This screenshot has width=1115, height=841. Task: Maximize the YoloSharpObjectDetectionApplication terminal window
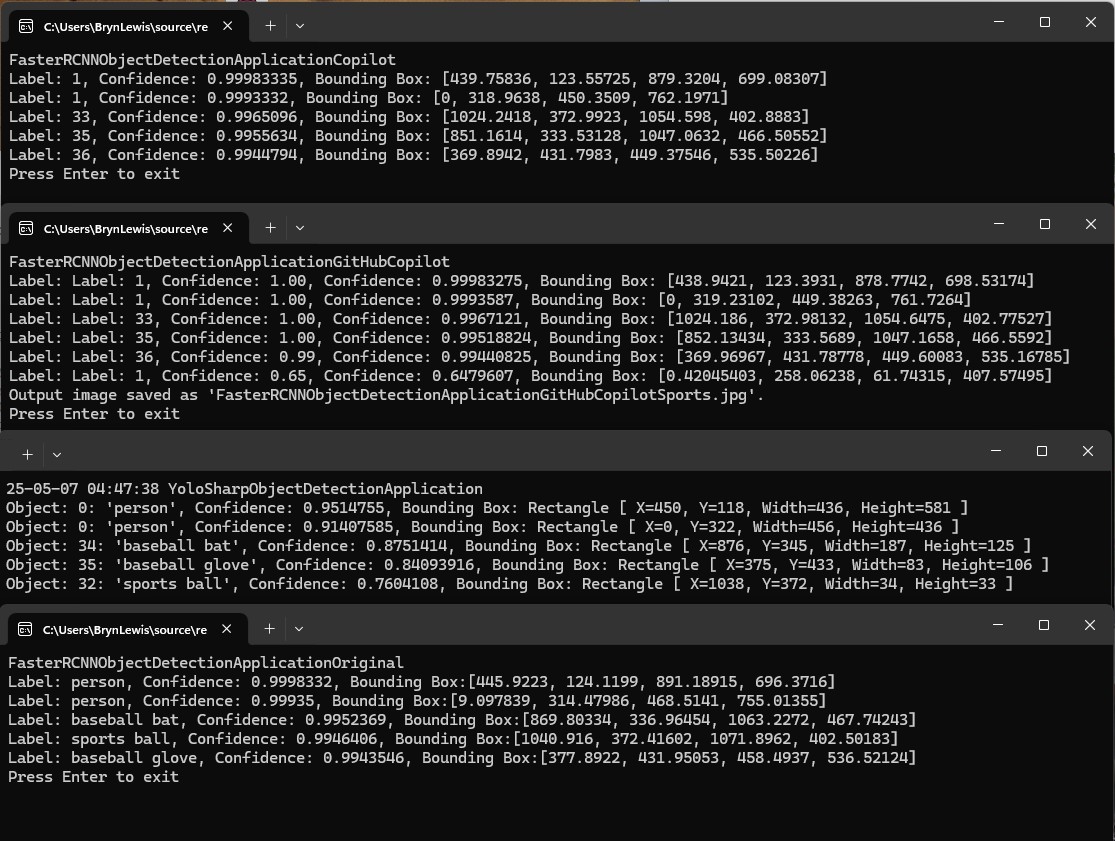(1041, 452)
